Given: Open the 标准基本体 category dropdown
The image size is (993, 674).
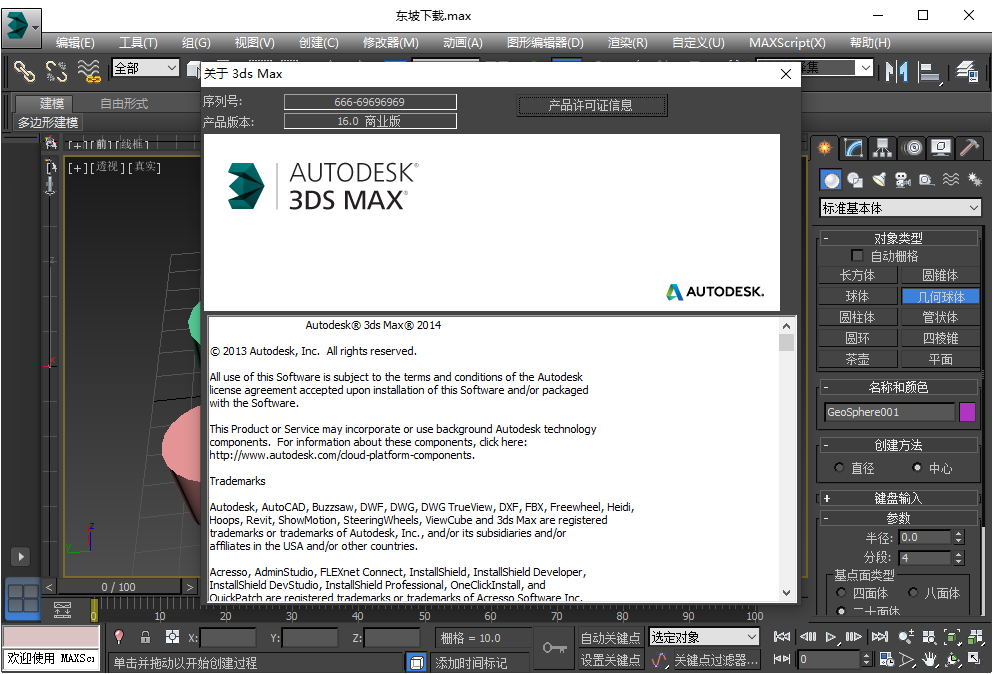Looking at the screenshot, I should coord(900,208).
